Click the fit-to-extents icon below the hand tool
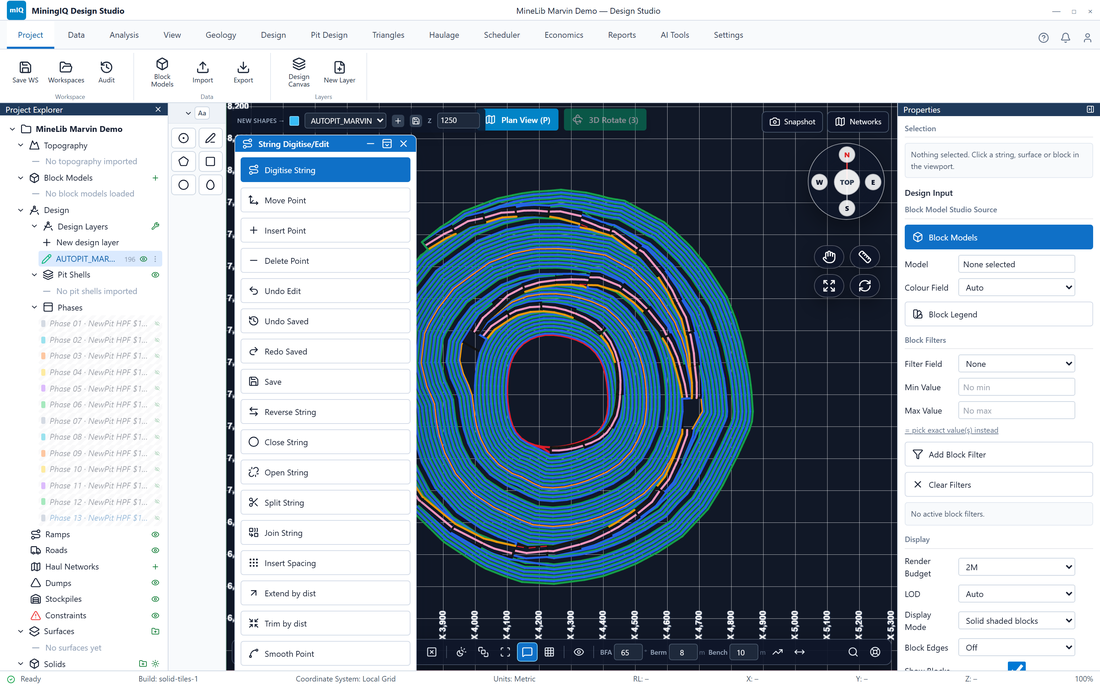Image resolution: width=1100 pixels, height=687 pixels. point(829,286)
